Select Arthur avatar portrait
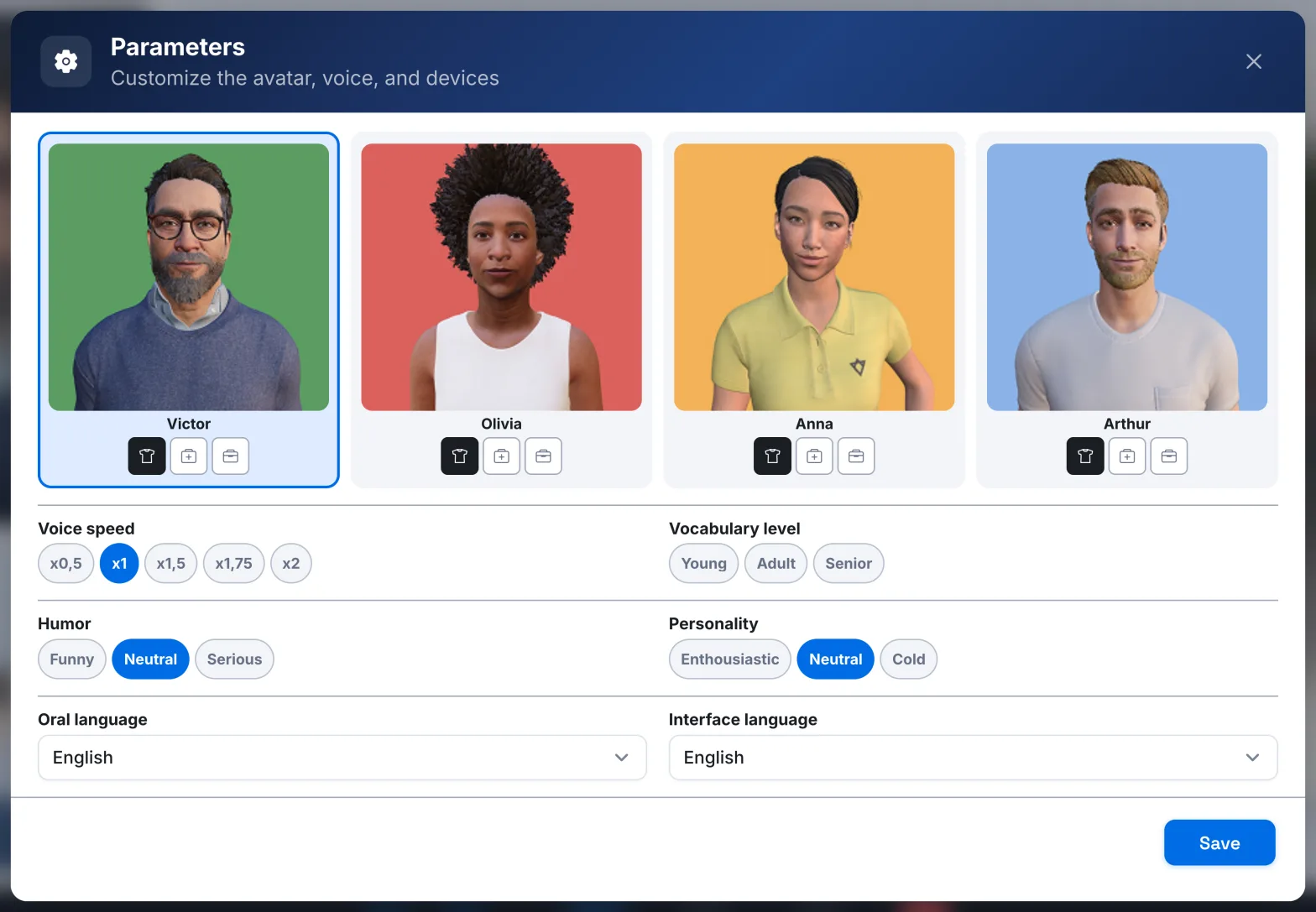Image resolution: width=1316 pixels, height=912 pixels. [x=1127, y=277]
